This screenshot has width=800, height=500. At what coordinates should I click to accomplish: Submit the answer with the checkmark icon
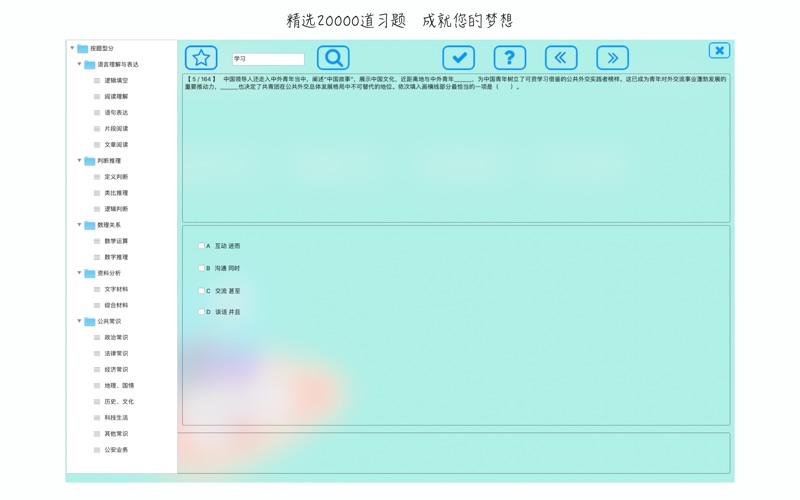click(x=459, y=58)
